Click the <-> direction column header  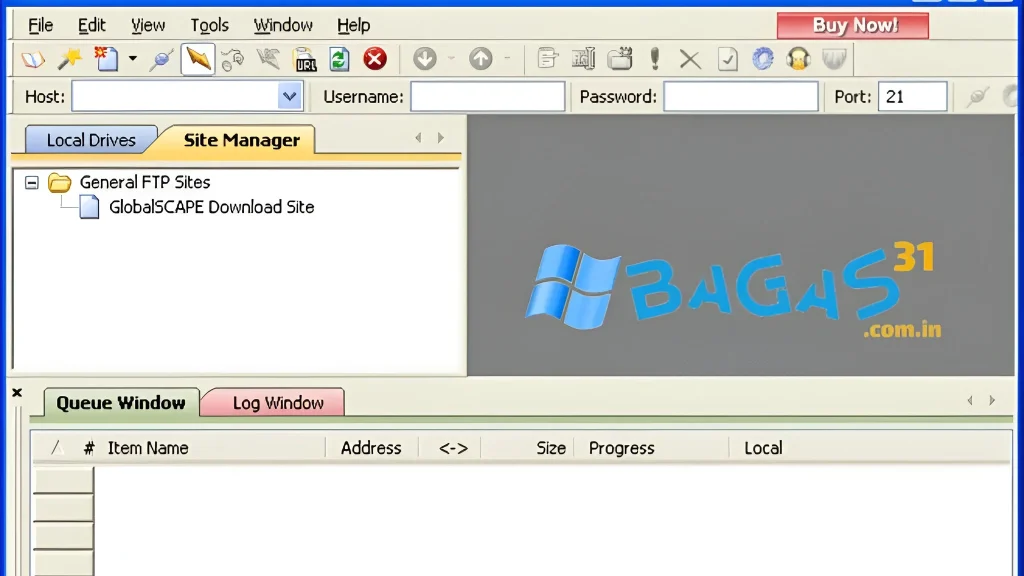tap(453, 448)
